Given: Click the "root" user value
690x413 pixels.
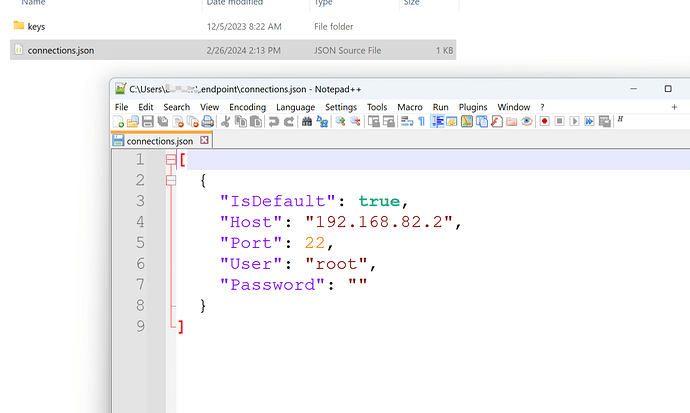Looking at the screenshot, I should [x=336, y=264].
